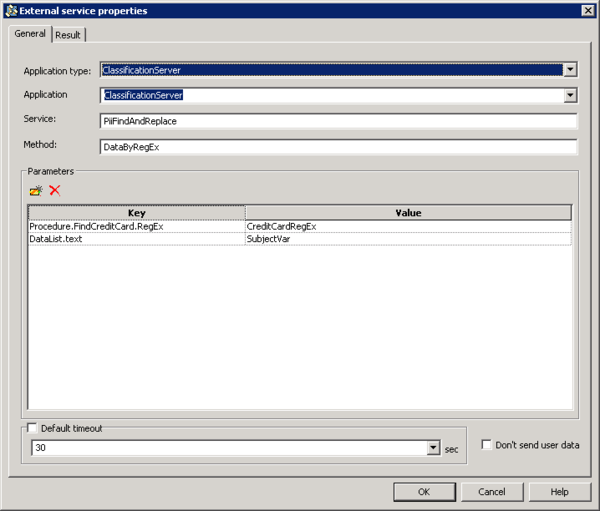Close the External service properties dialog
This screenshot has width=600, height=511.
coord(588,10)
